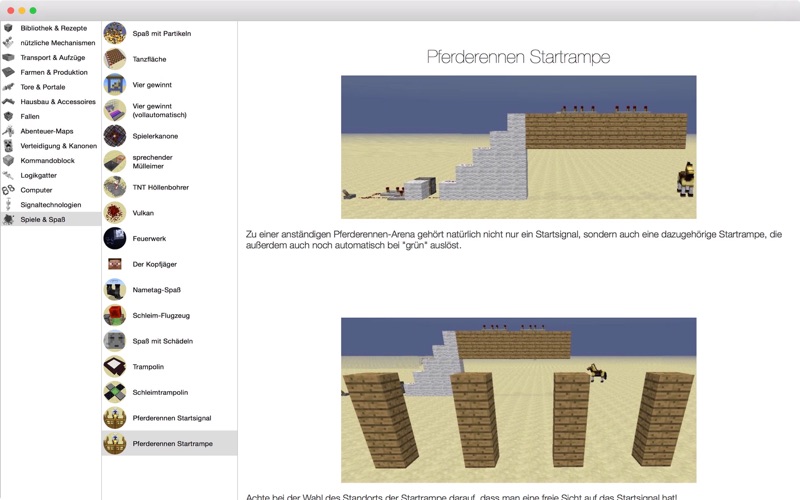Open the Fallen category
The image size is (800, 500).
coord(51,116)
